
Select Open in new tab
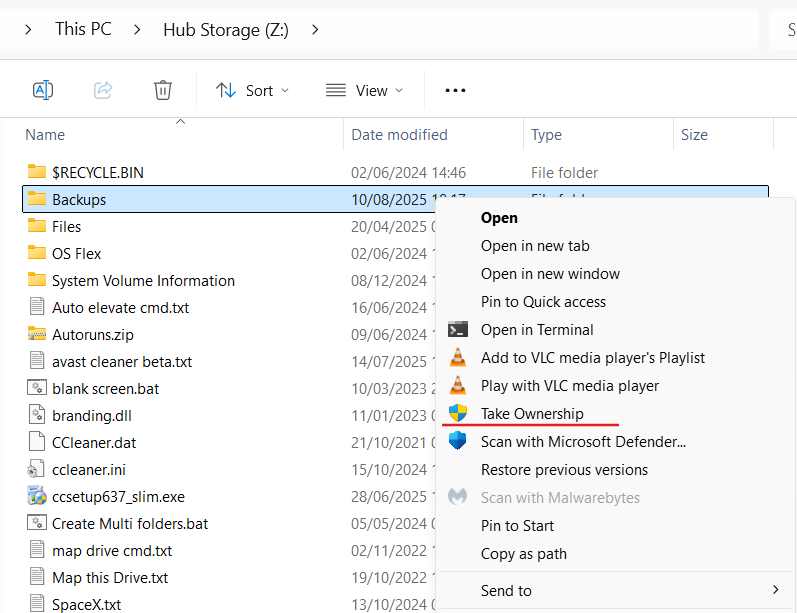535,246
